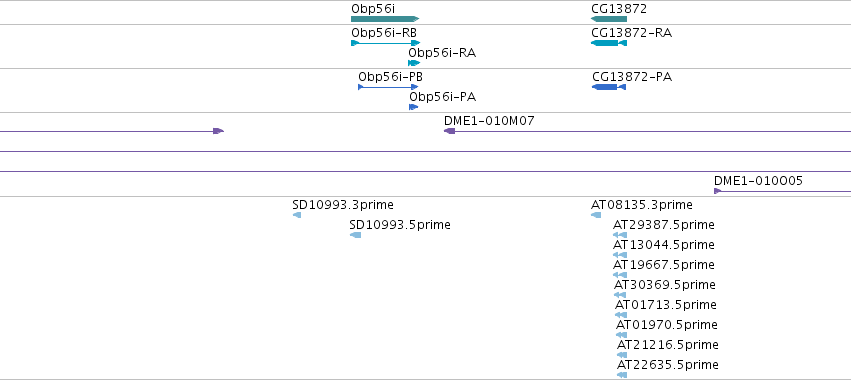Viewport: 851px width, 380px height.
Task: Click the SD10993.5prime EST arrow
Action: click(x=355, y=235)
